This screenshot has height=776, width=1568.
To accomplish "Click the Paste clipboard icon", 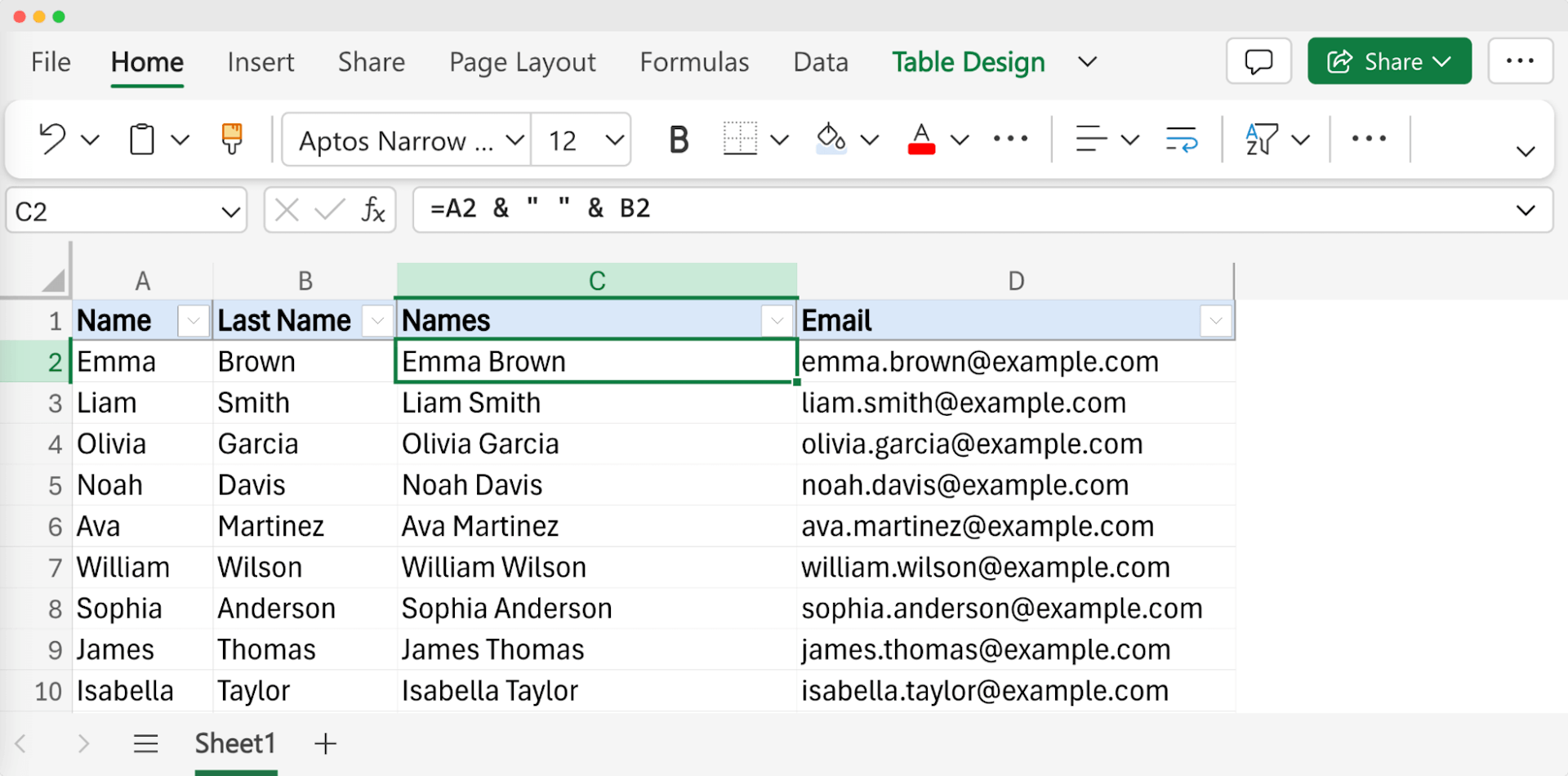I will coord(140,139).
